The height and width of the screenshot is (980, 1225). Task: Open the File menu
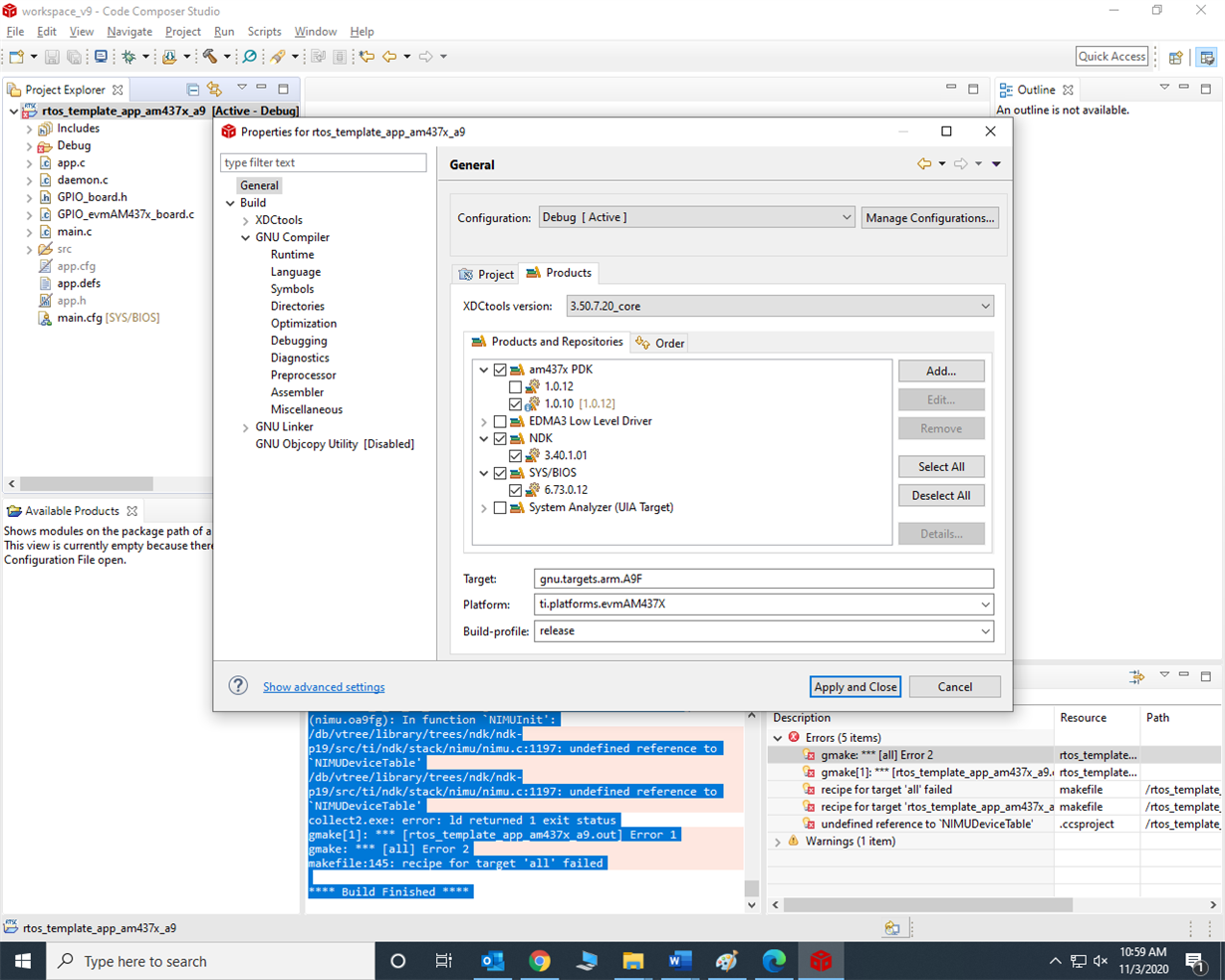point(15,32)
